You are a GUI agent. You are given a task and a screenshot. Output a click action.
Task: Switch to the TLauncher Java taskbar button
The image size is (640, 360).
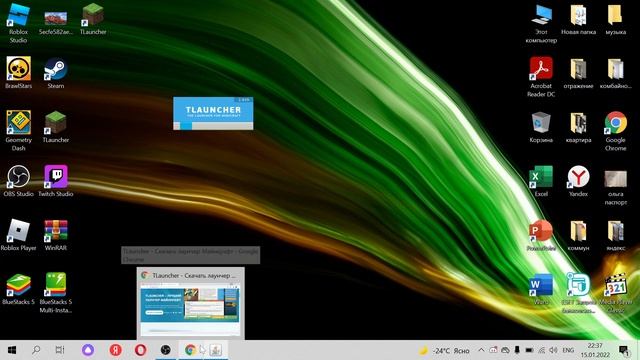pos(216,350)
